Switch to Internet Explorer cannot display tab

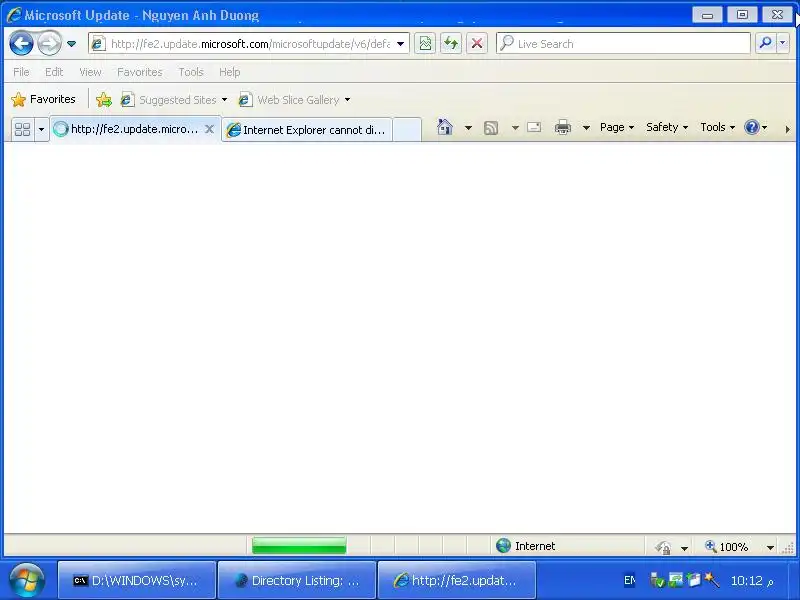tap(307, 130)
